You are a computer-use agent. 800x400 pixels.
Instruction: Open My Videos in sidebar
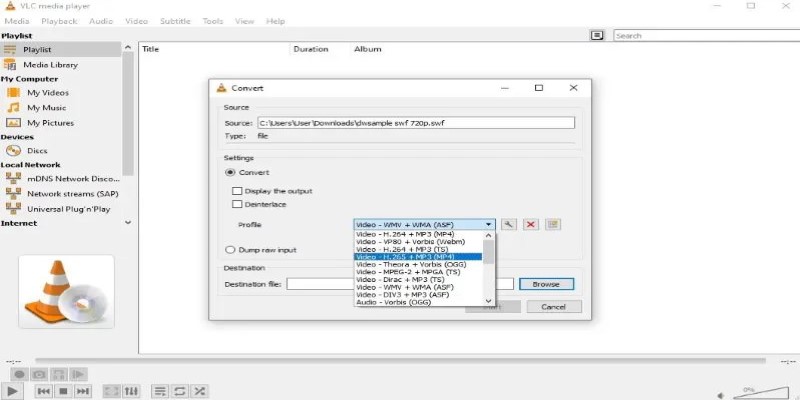pos(47,93)
